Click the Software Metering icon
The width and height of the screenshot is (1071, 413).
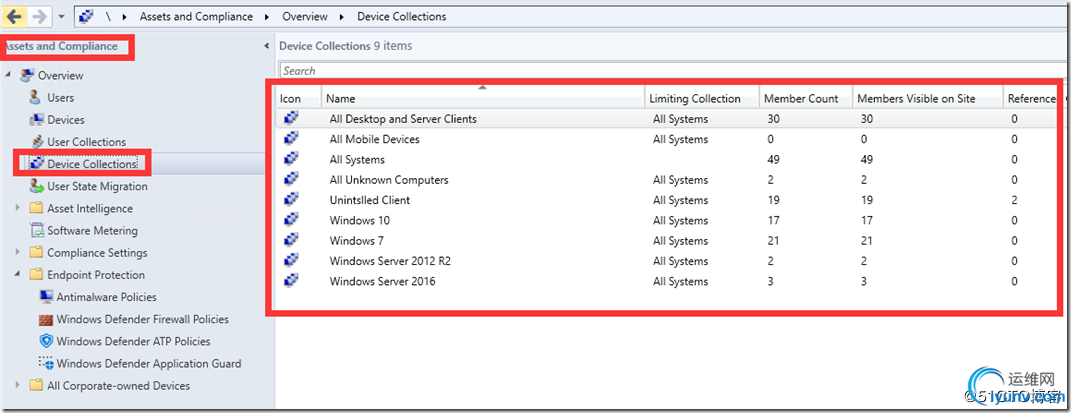(37, 231)
